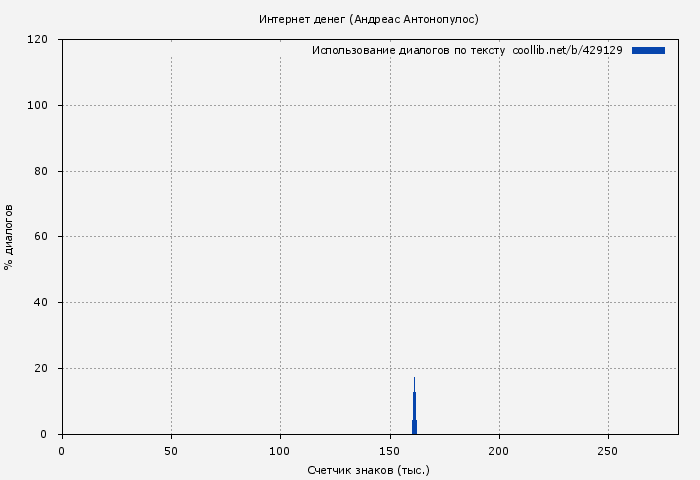Click the 100 tick on the horizontal axis

[280, 452]
